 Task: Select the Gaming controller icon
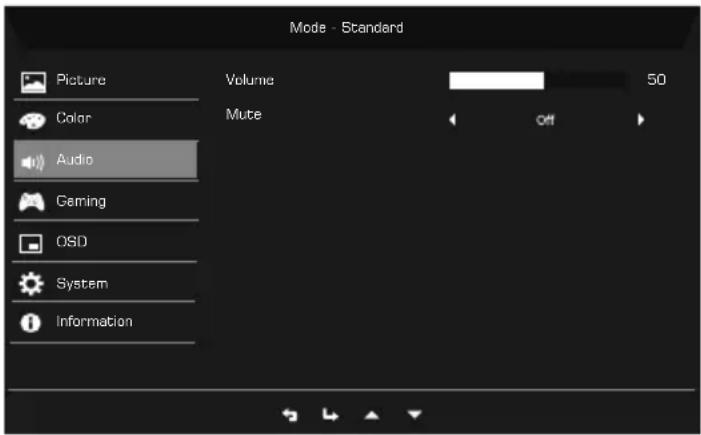[x=32, y=202]
